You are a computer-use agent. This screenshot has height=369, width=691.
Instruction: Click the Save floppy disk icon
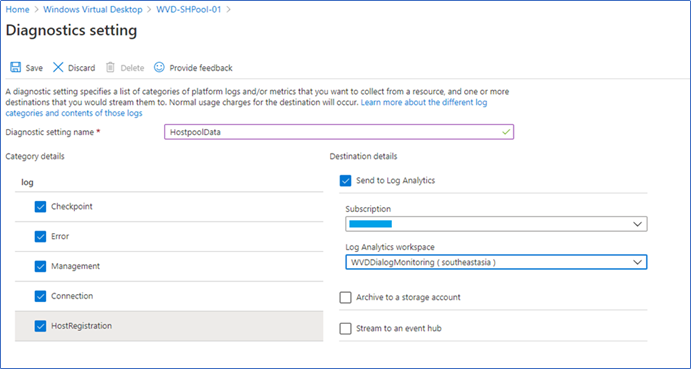[15, 67]
